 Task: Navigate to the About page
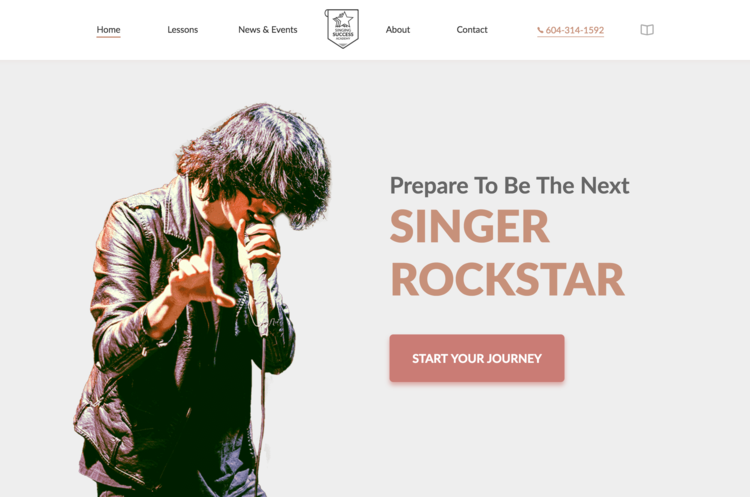pyautogui.click(x=397, y=30)
